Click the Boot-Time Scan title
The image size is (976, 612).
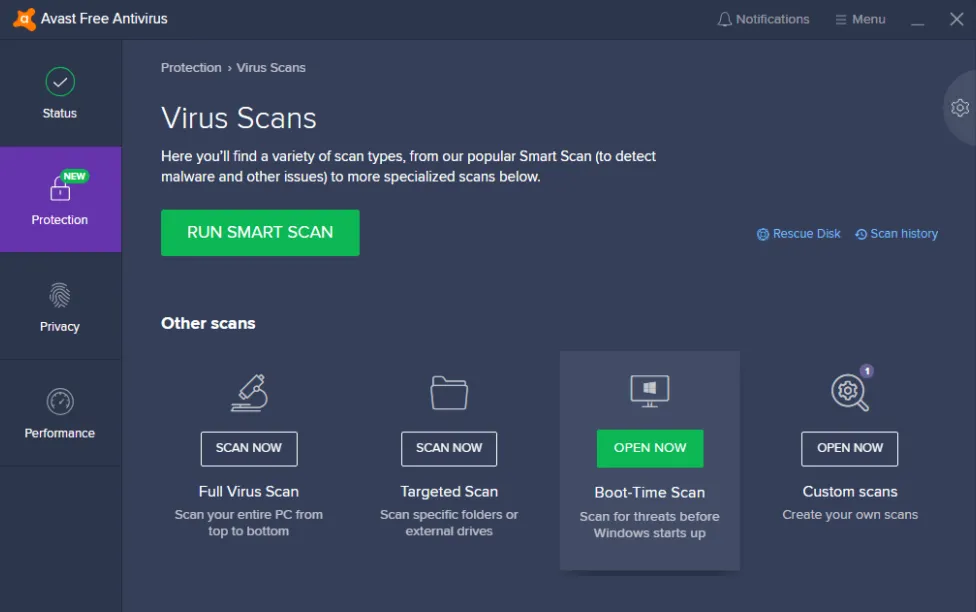[x=650, y=492]
